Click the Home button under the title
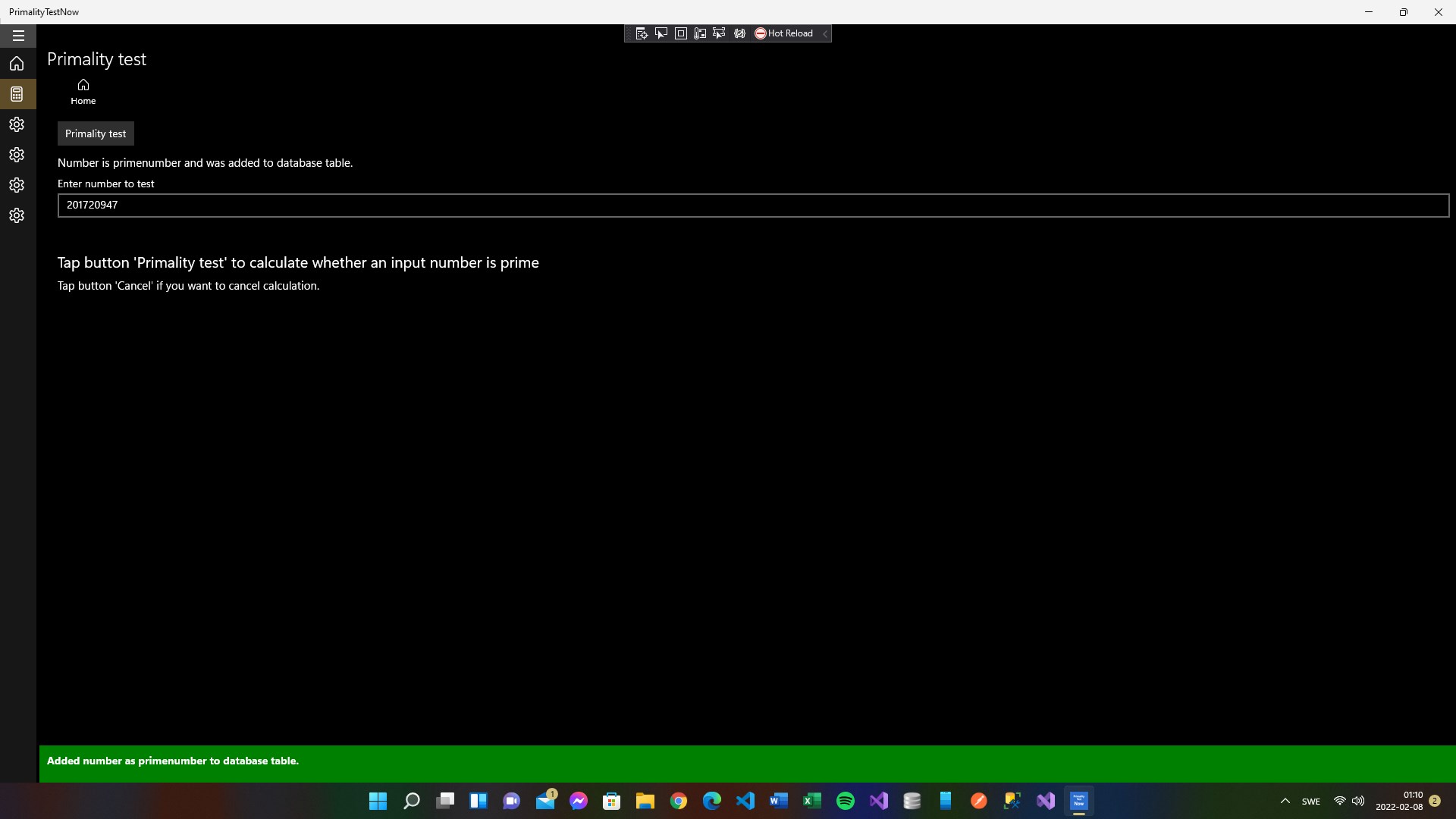Screen dimensions: 1456x819 click(x=83, y=91)
